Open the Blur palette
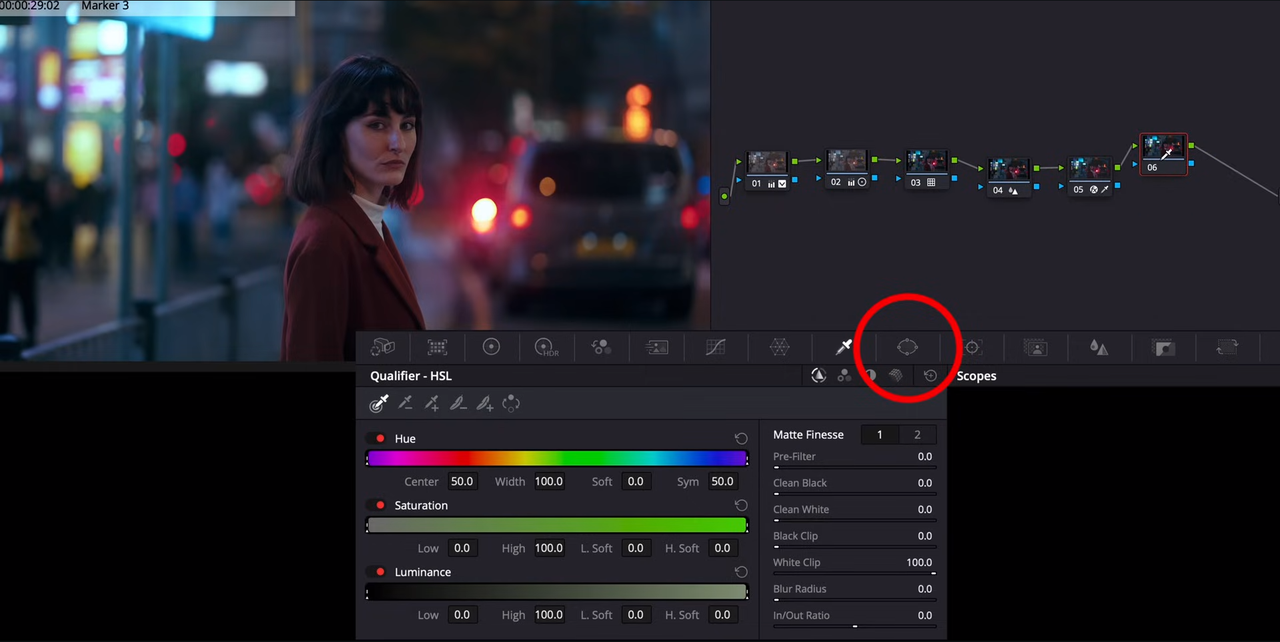The image size is (1280, 642). click(x=1099, y=347)
